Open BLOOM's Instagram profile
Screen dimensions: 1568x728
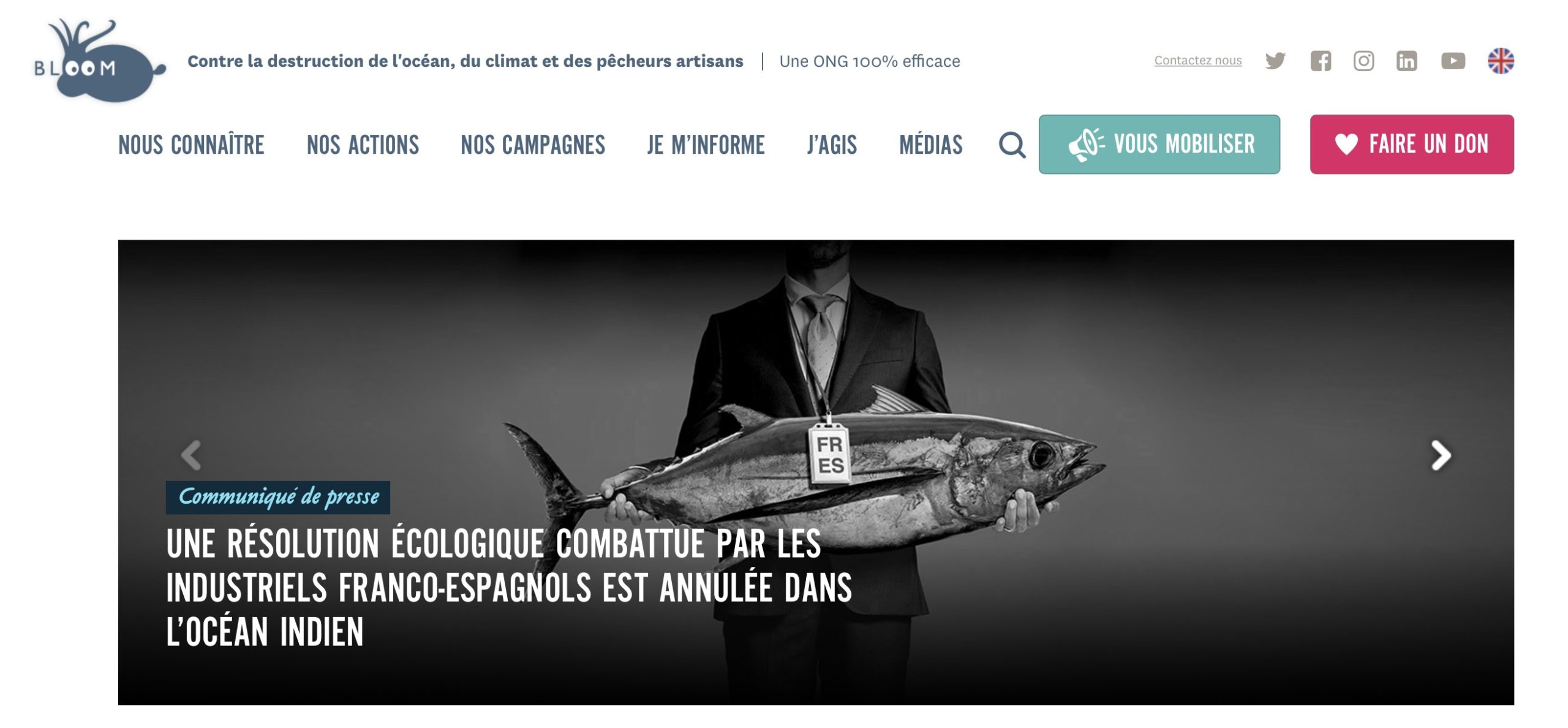pos(1363,61)
